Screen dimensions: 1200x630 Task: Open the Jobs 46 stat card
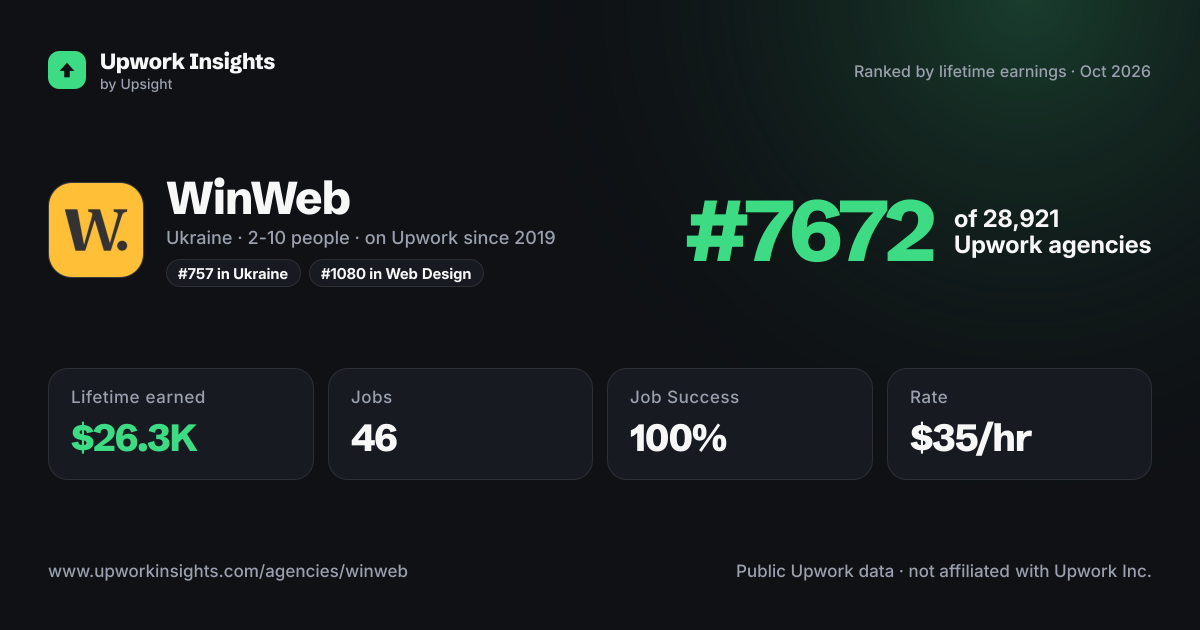click(x=460, y=424)
